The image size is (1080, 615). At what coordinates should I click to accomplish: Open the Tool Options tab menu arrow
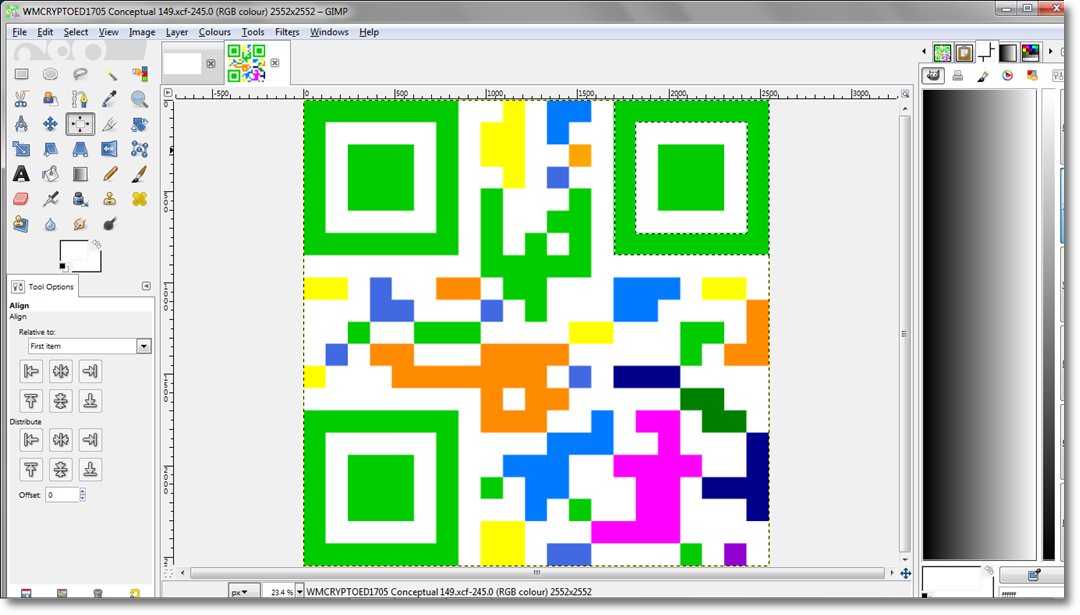click(x=146, y=286)
